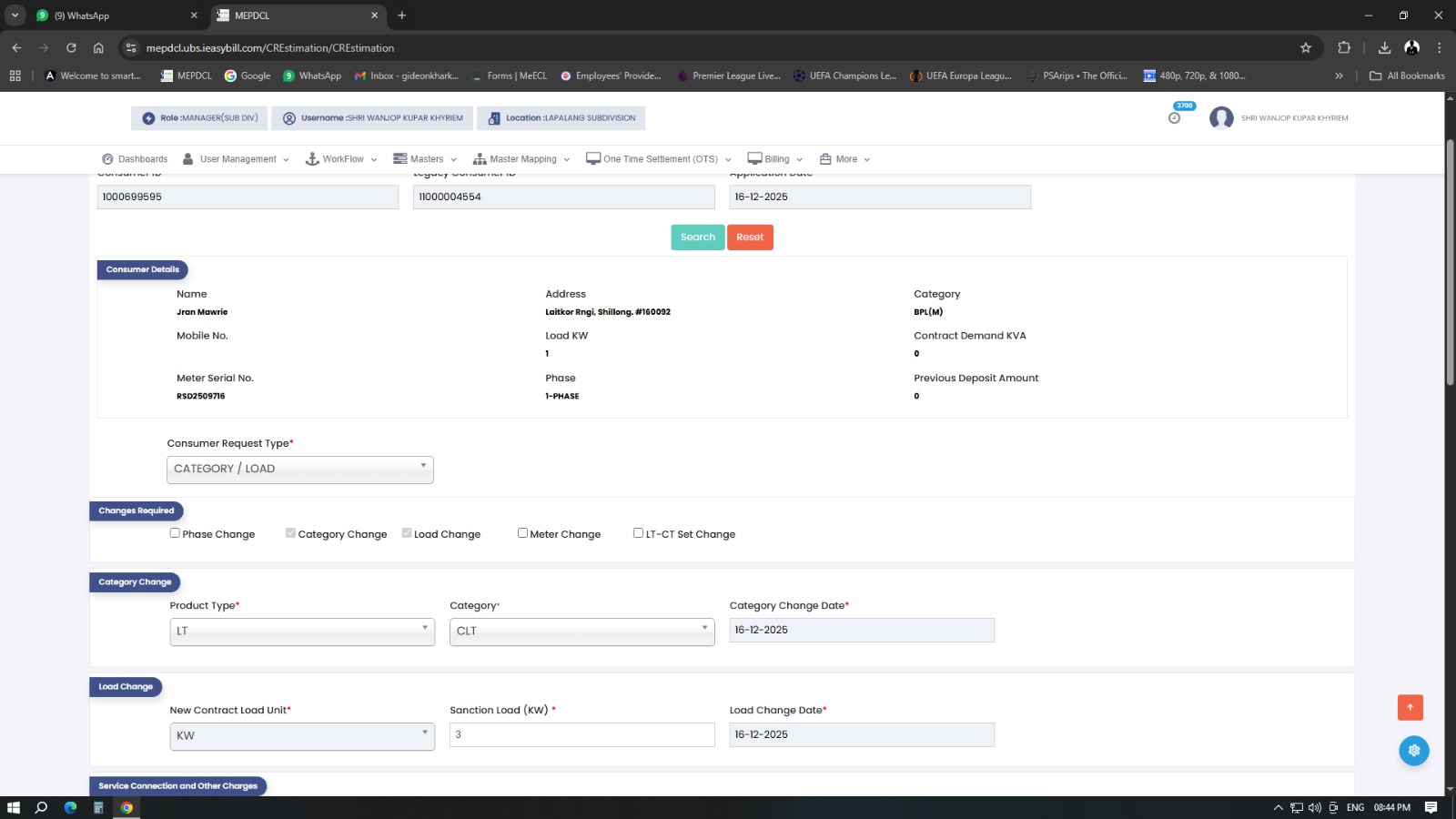Click the red scroll-to-top arrow button
This screenshot has width=1456, height=819.
(1410, 707)
